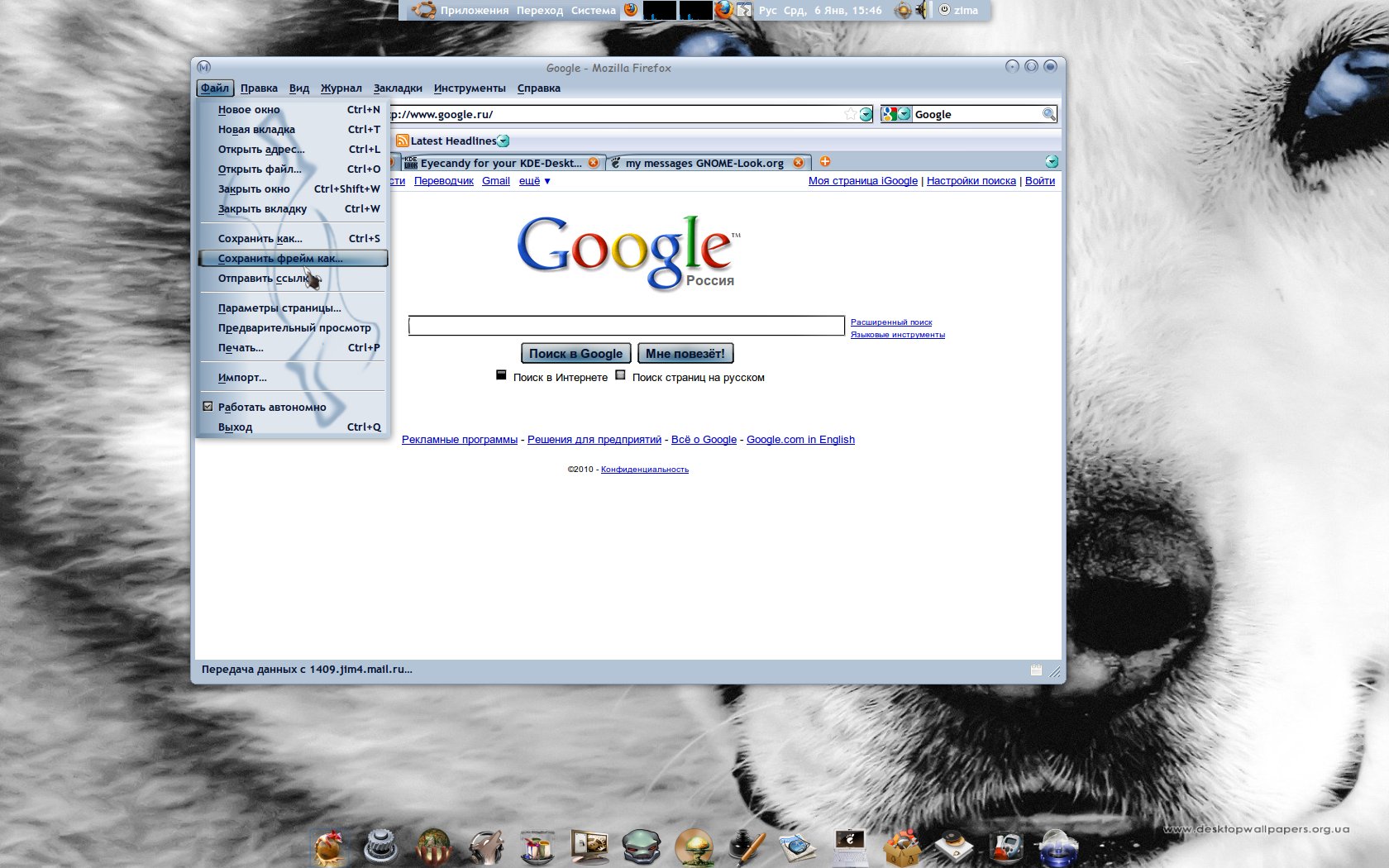Open the Настройки поиска link
This screenshot has width=1389, height=868.
(971, 181)
